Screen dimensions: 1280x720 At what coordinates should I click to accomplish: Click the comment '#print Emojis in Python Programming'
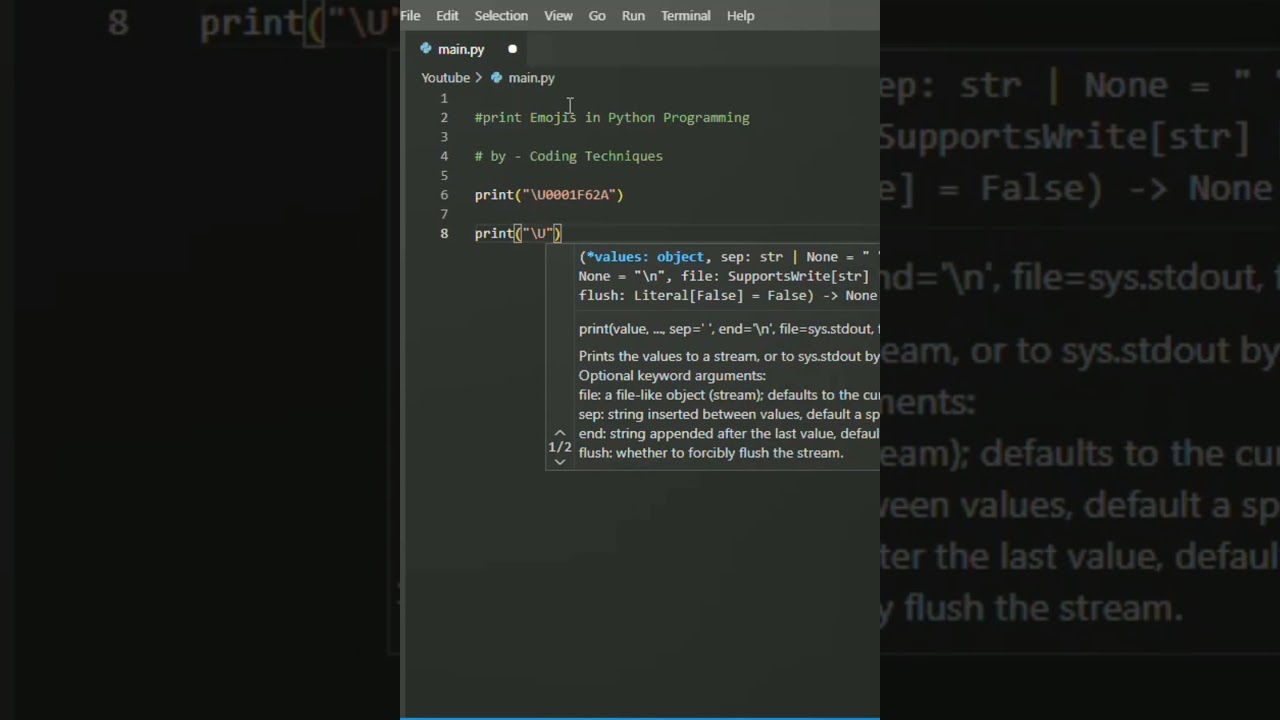click(x=612, y=118)
